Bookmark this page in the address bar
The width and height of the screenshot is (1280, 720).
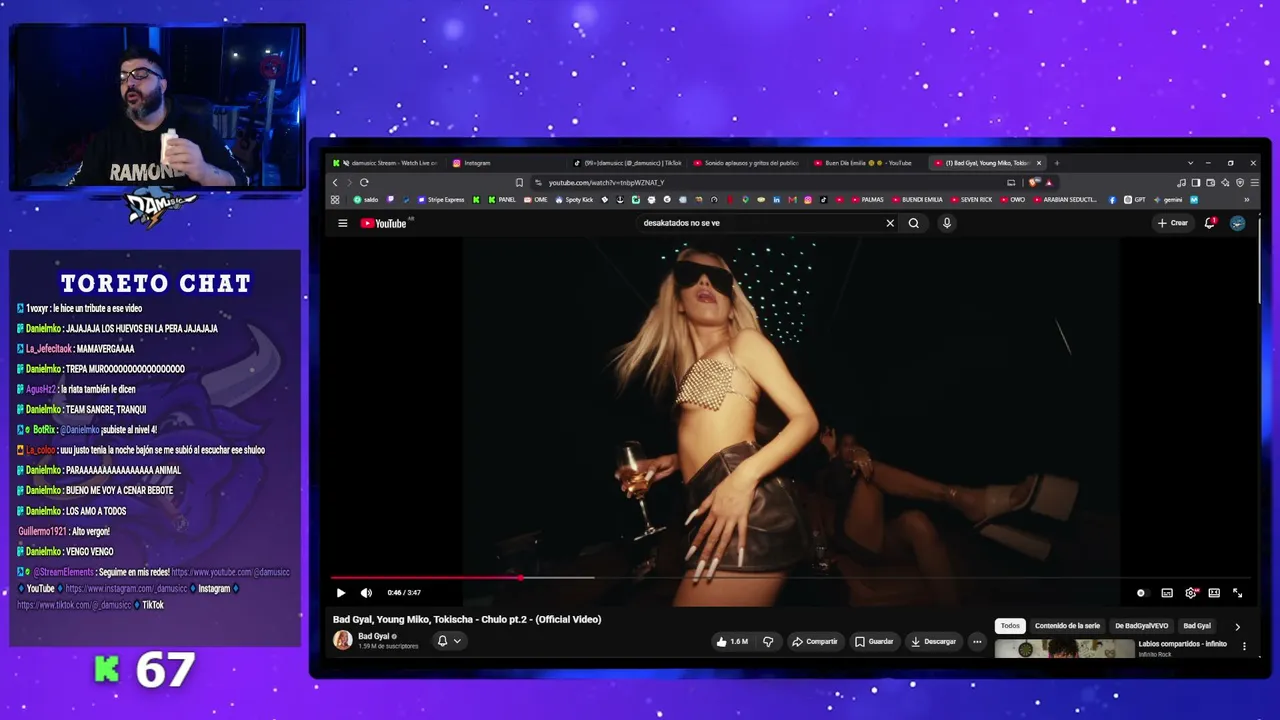(x=519, y=183)
